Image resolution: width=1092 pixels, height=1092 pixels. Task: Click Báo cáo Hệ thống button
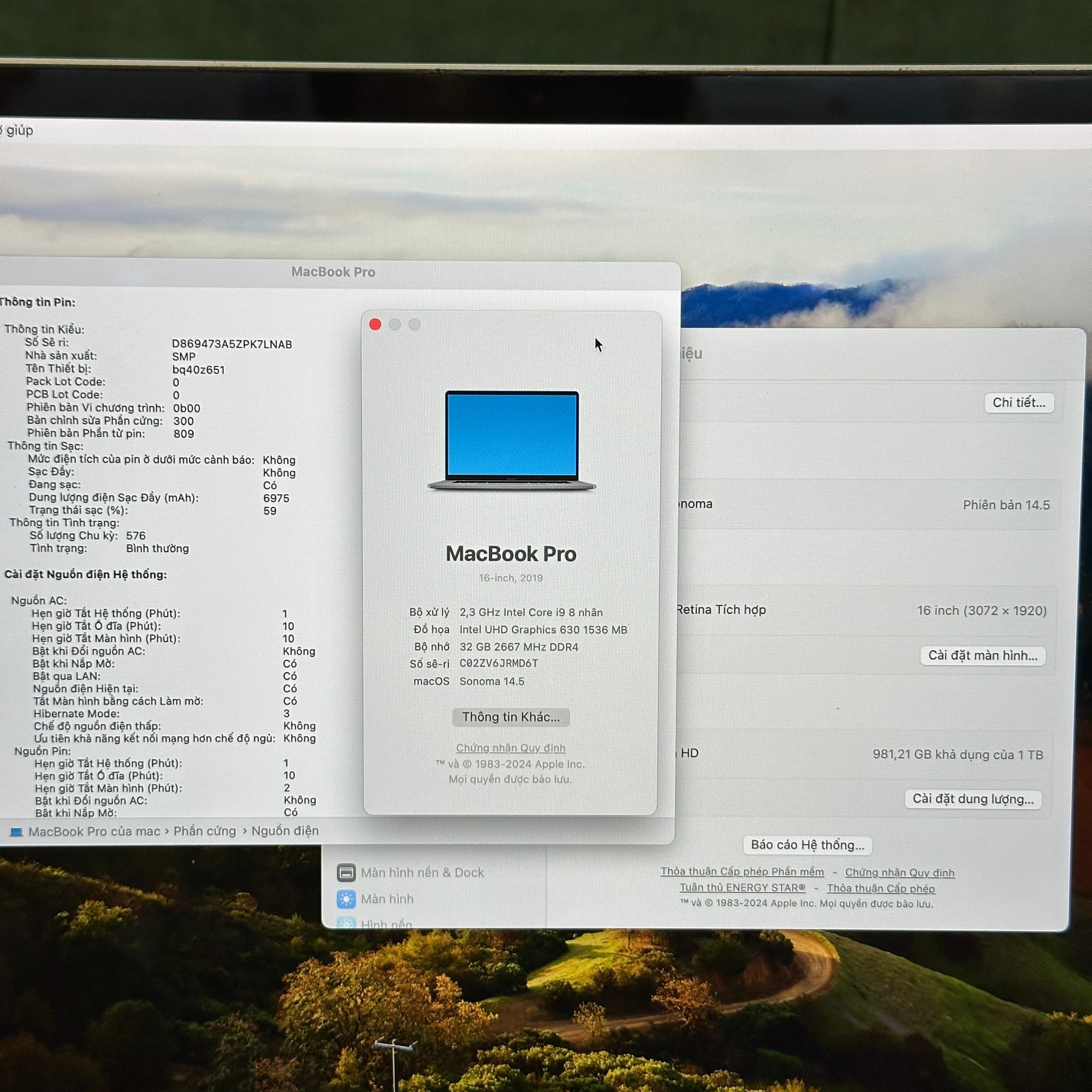(807, 845)
